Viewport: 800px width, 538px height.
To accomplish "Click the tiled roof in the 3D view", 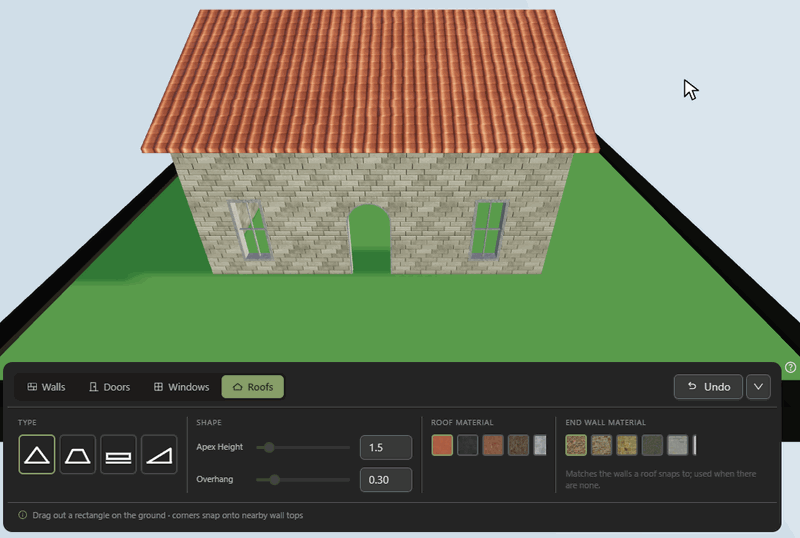I will click(x=371, y=82).
